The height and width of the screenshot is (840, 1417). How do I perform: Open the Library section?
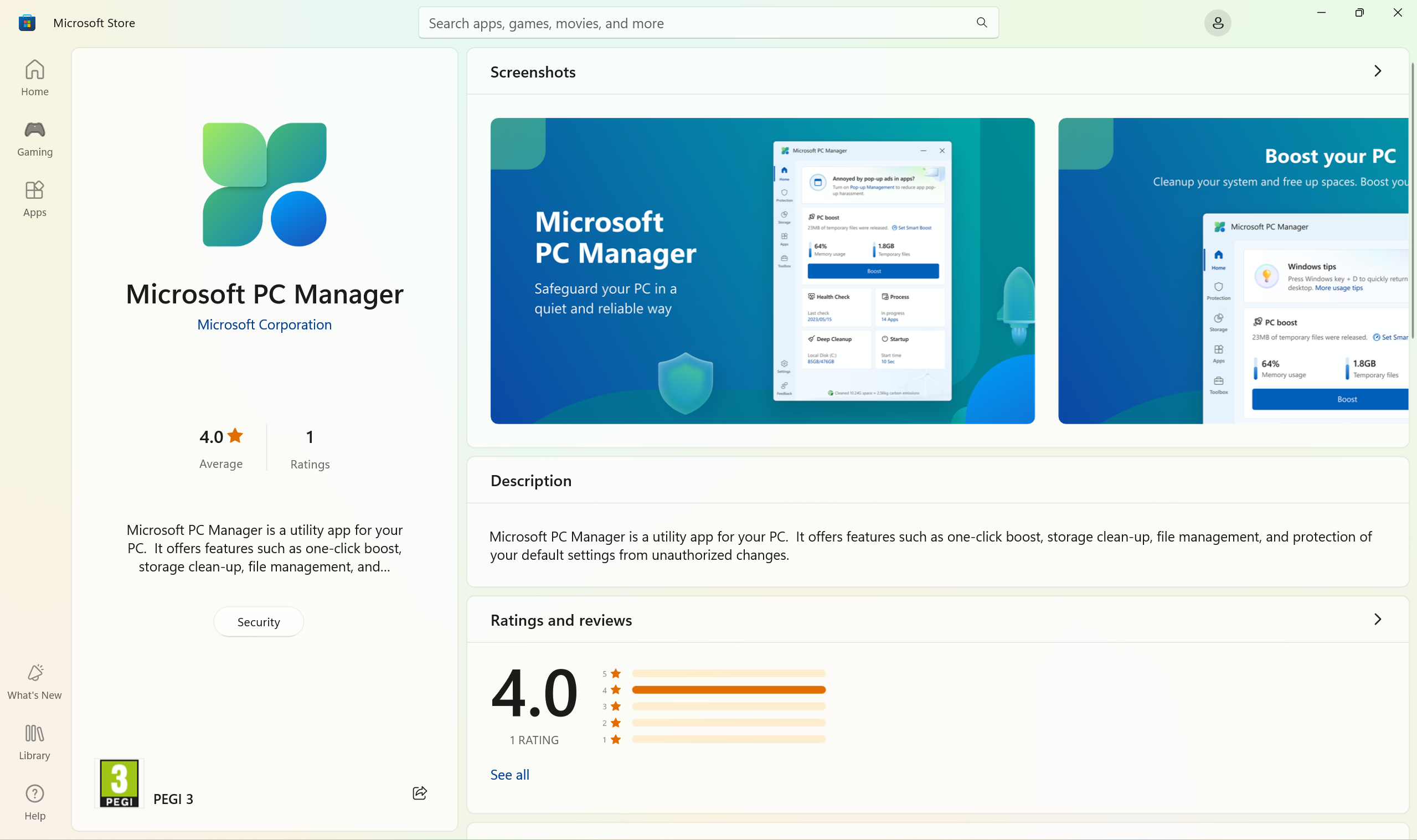(34, 742)
